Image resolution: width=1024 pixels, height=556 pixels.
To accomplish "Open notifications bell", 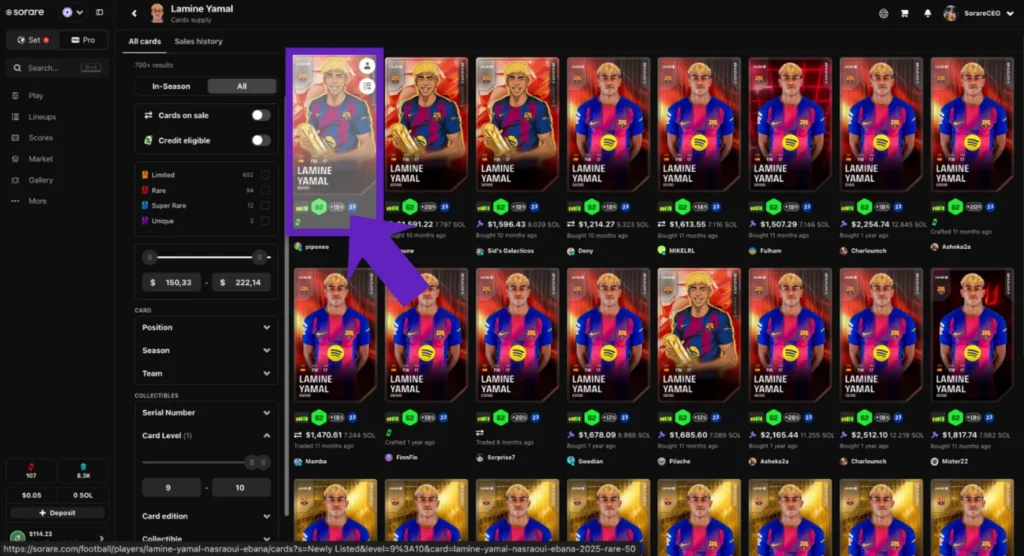I will pyautogui.click(x=927, y=13).
